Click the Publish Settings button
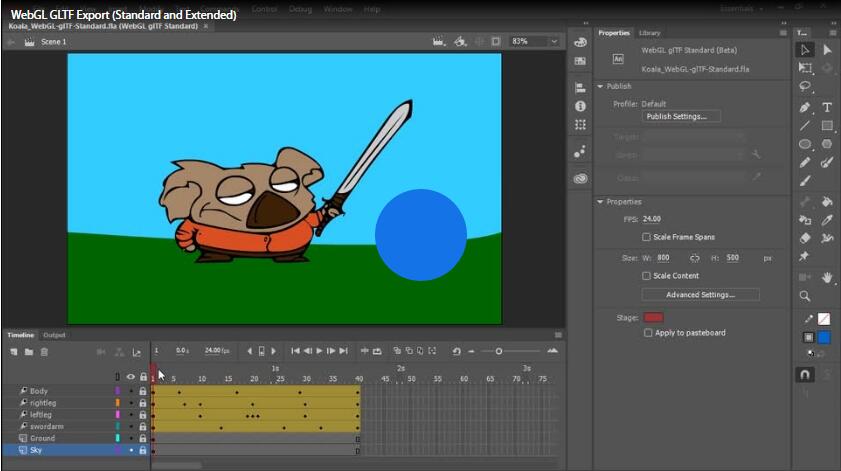This screenshot has height=471, width=841. (681, 116)
